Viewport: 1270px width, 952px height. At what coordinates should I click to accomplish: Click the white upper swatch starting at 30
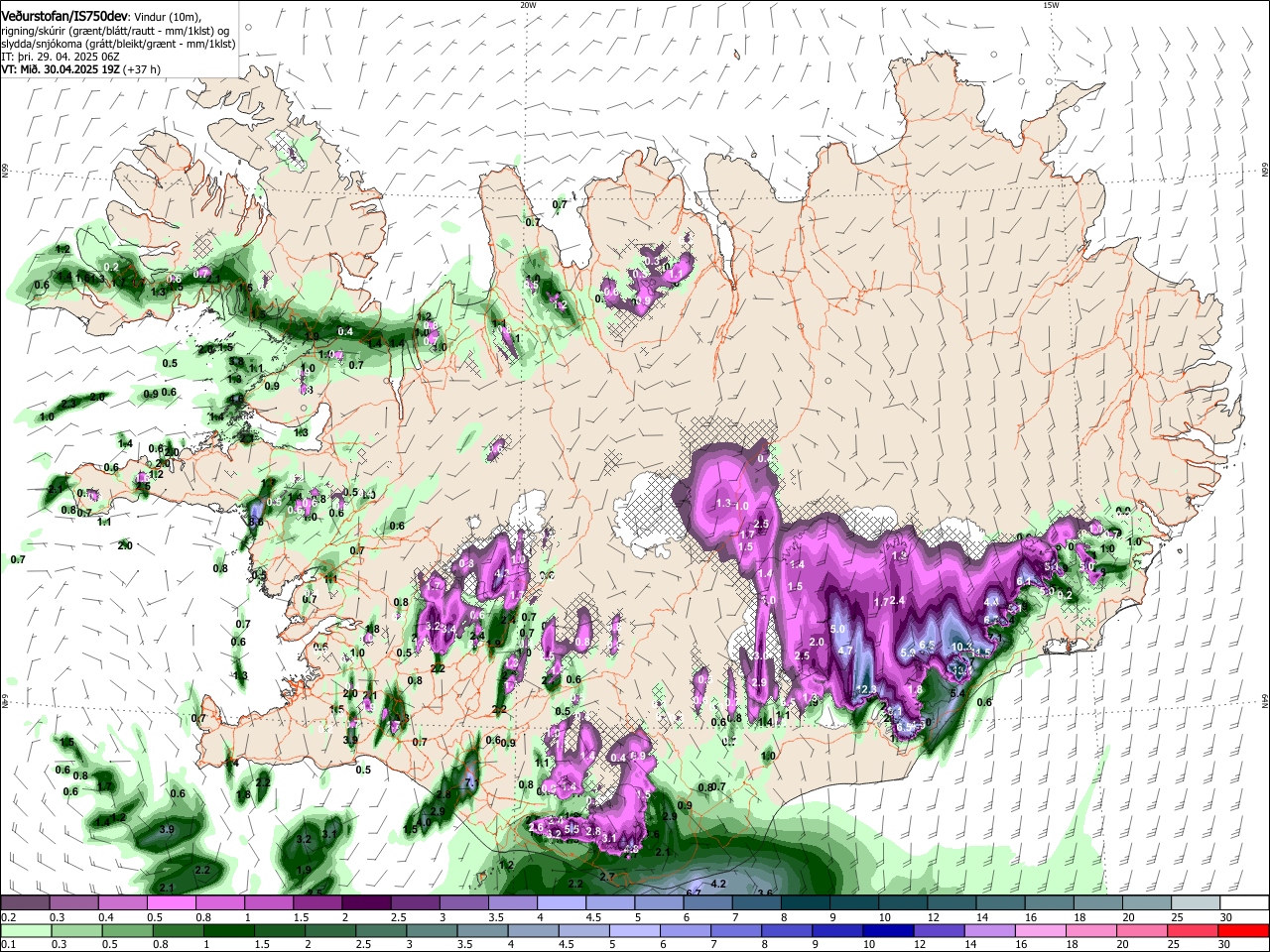point(1244,902)
